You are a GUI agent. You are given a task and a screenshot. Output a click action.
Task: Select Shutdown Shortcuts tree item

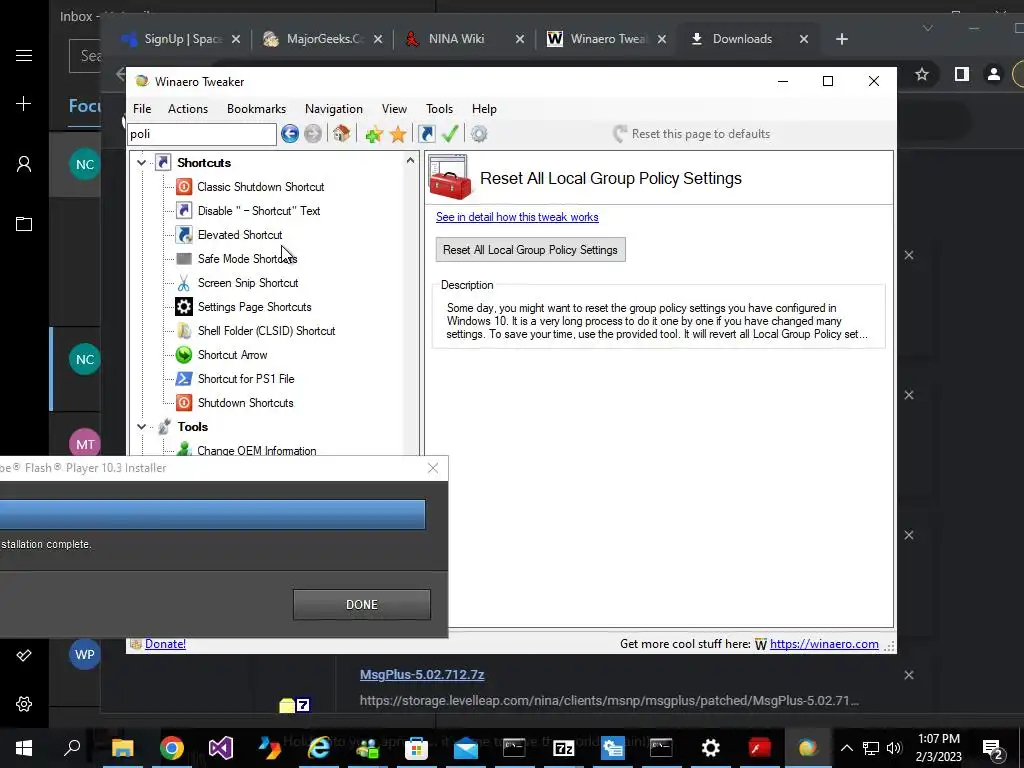(246, 403)
